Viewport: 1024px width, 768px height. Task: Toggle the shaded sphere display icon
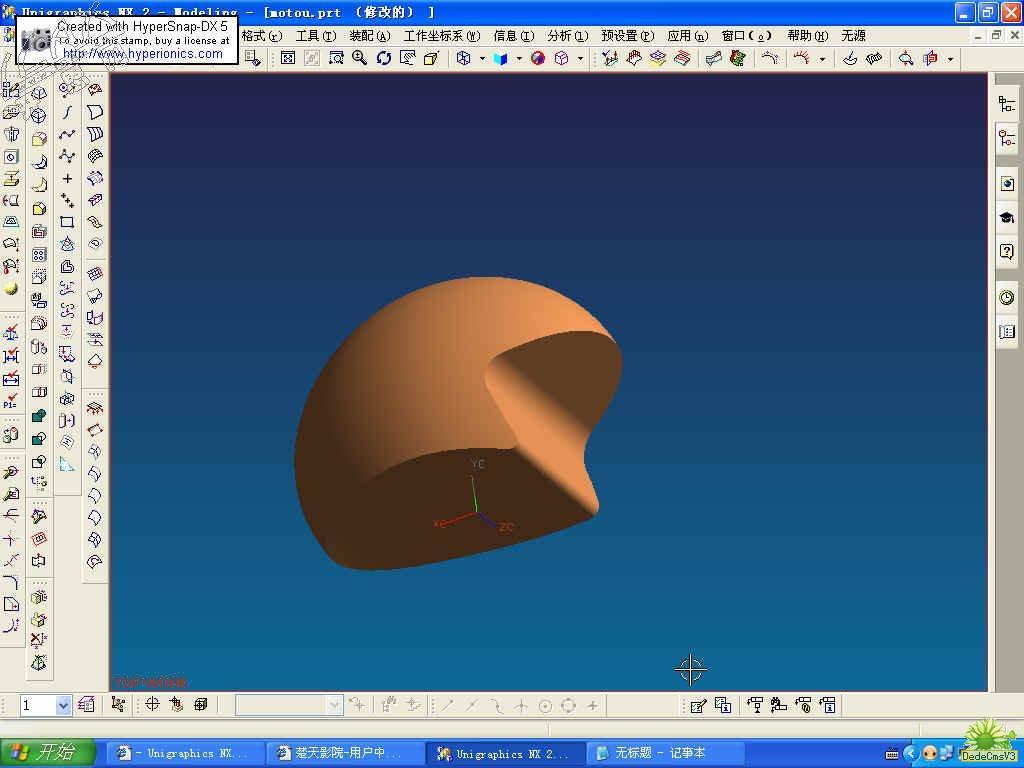(538, 59)
